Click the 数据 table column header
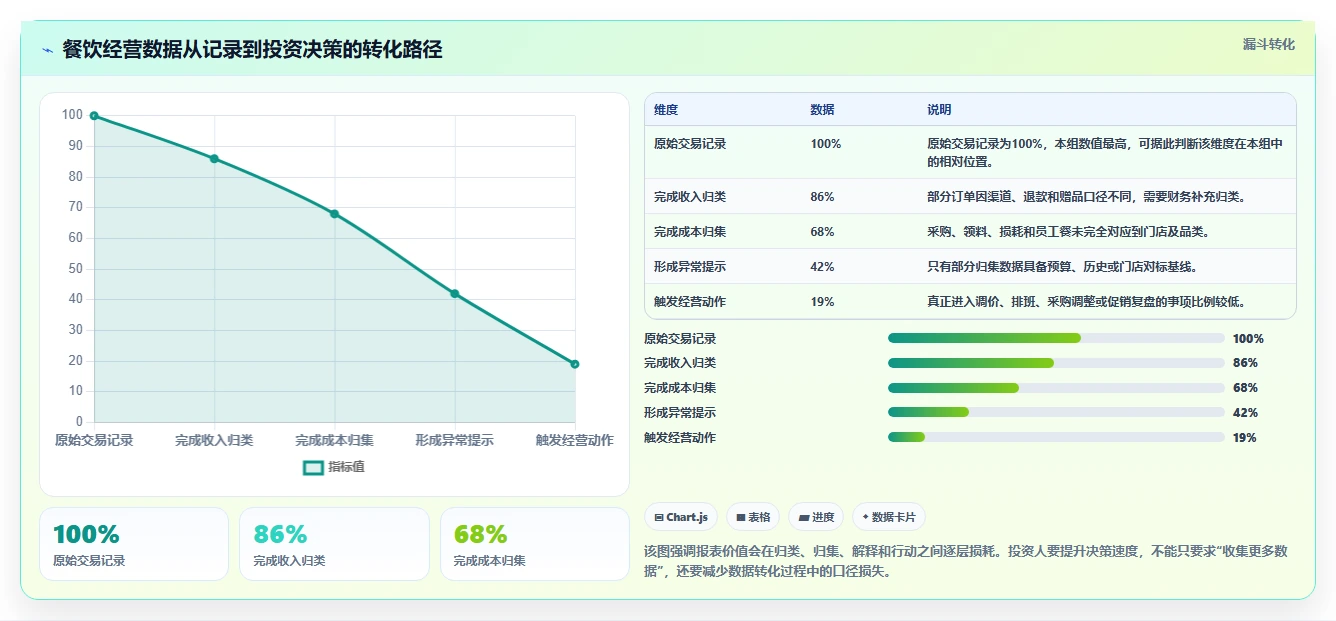This screenshot has height=621, width=1336. (x=822, y=110)
